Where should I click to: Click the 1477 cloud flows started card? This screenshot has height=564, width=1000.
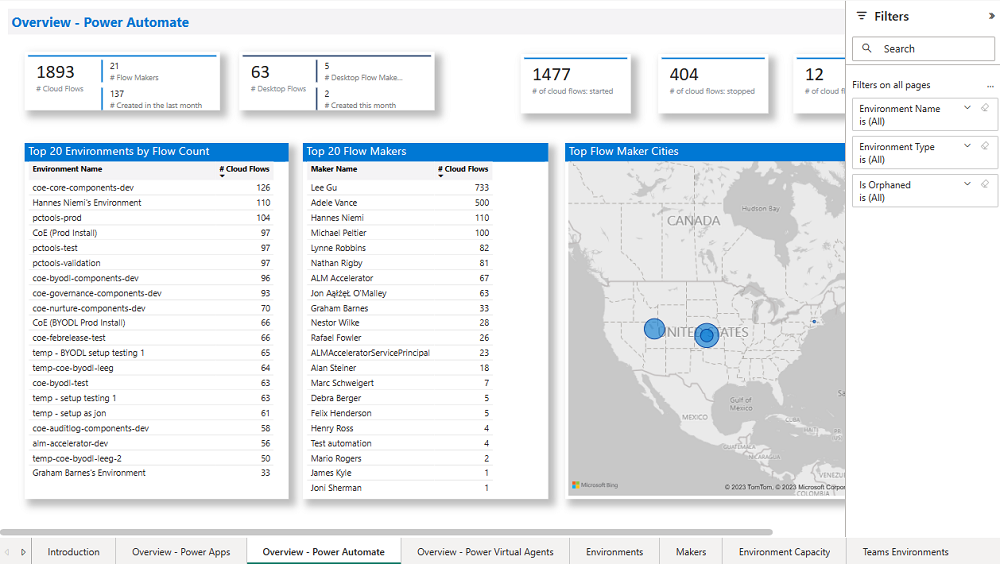(x=576, y=85)
